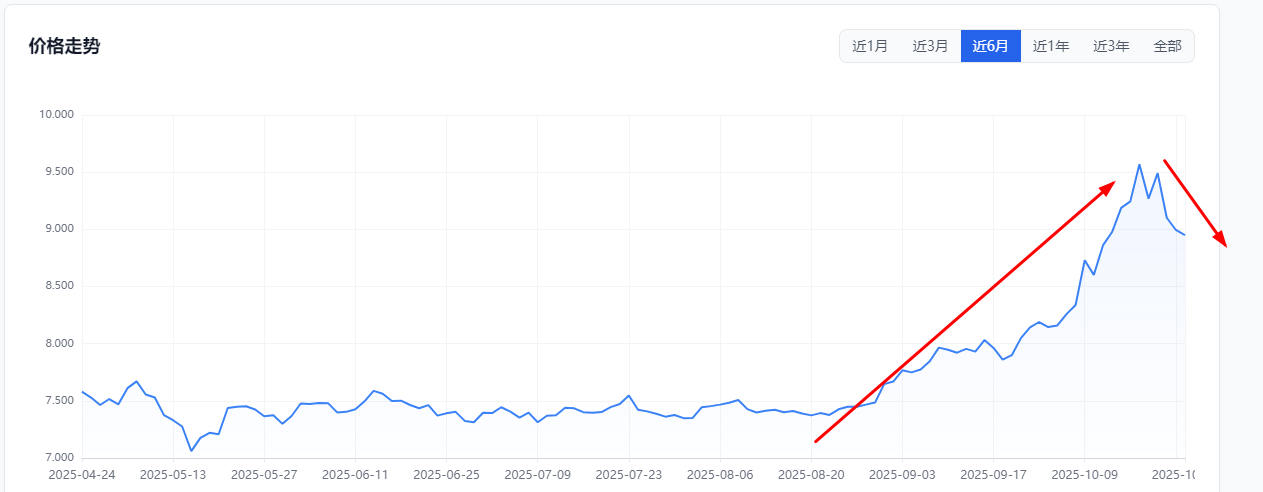Viewport: 1263px width, 492px height.
Task: Click the highest peak of the price line
Action: pos(1139,165)
